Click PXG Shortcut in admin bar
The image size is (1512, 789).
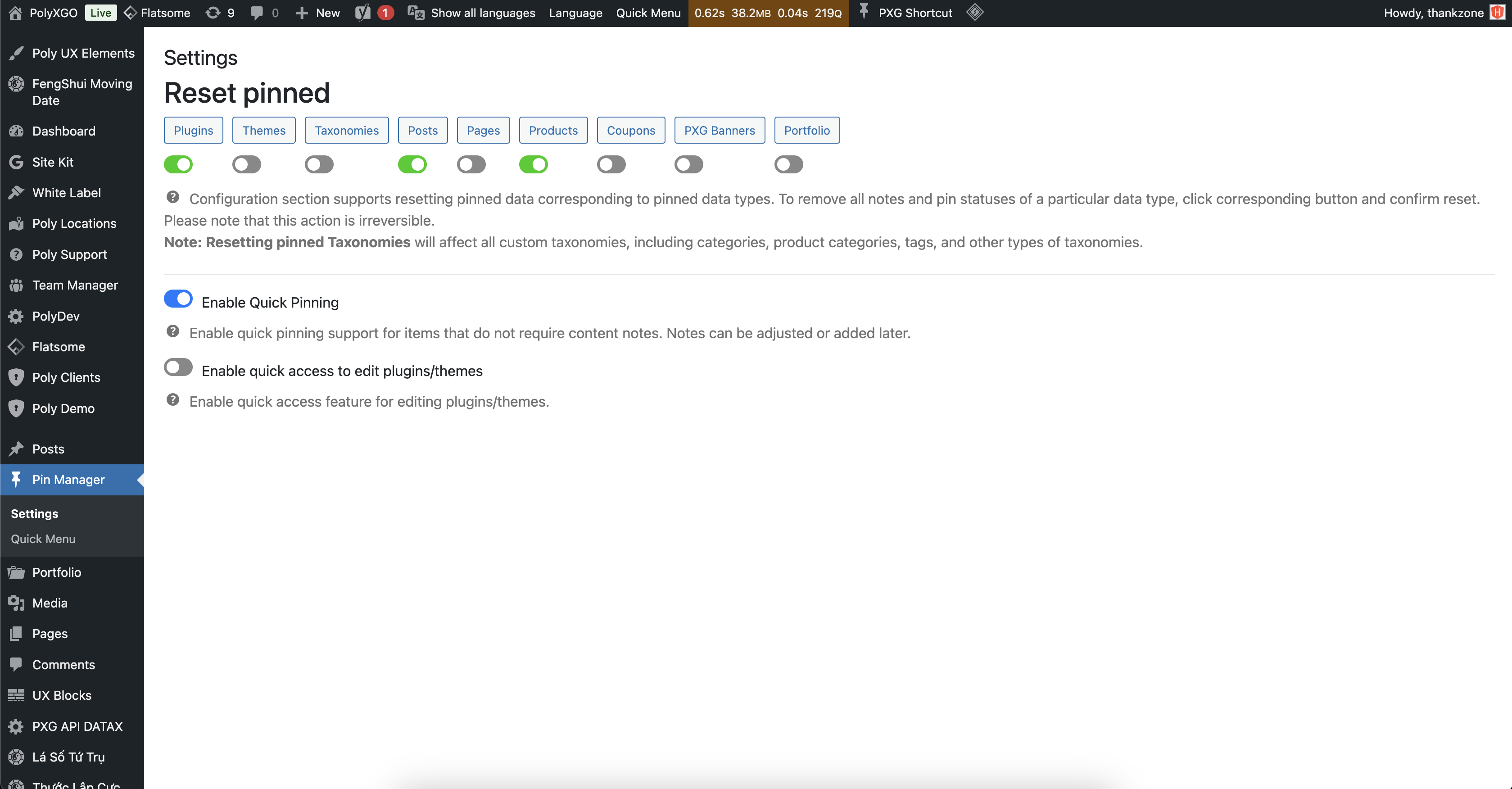(x=905, y=13)
